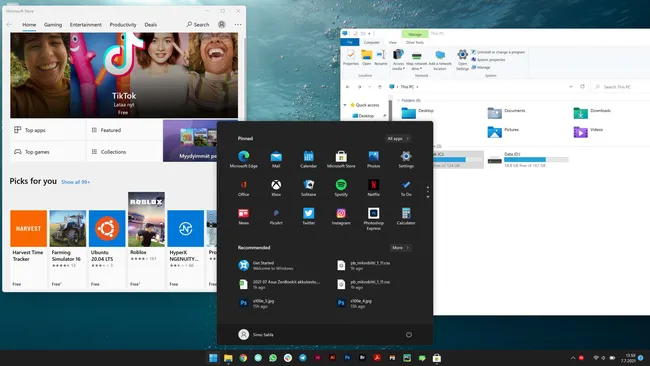Click the power icon in Start menu
The width and height of the screenshot is (650, 366).
point(409,335)
